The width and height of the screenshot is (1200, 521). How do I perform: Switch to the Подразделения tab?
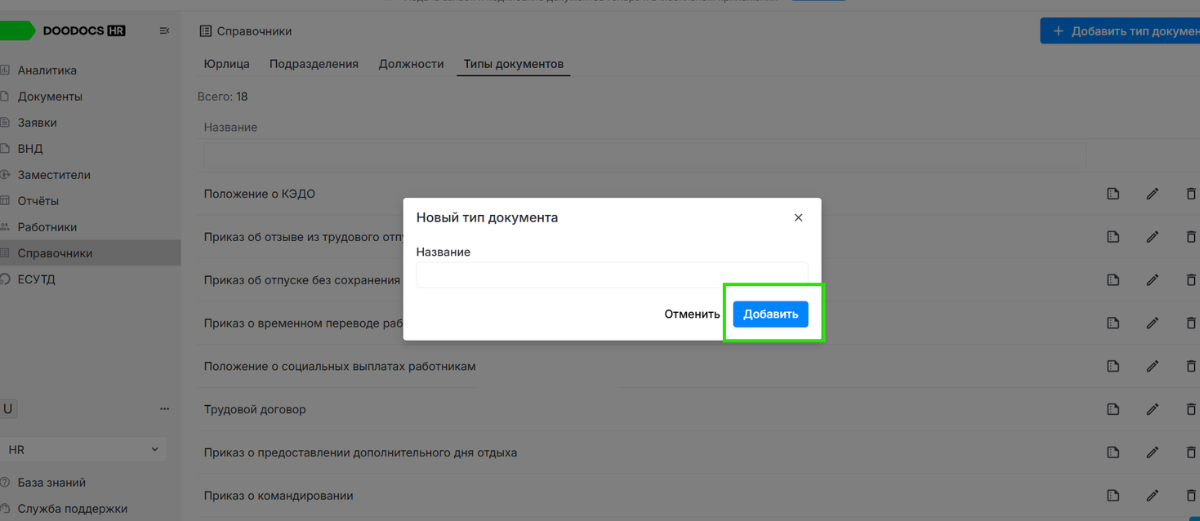coord(314,64)
